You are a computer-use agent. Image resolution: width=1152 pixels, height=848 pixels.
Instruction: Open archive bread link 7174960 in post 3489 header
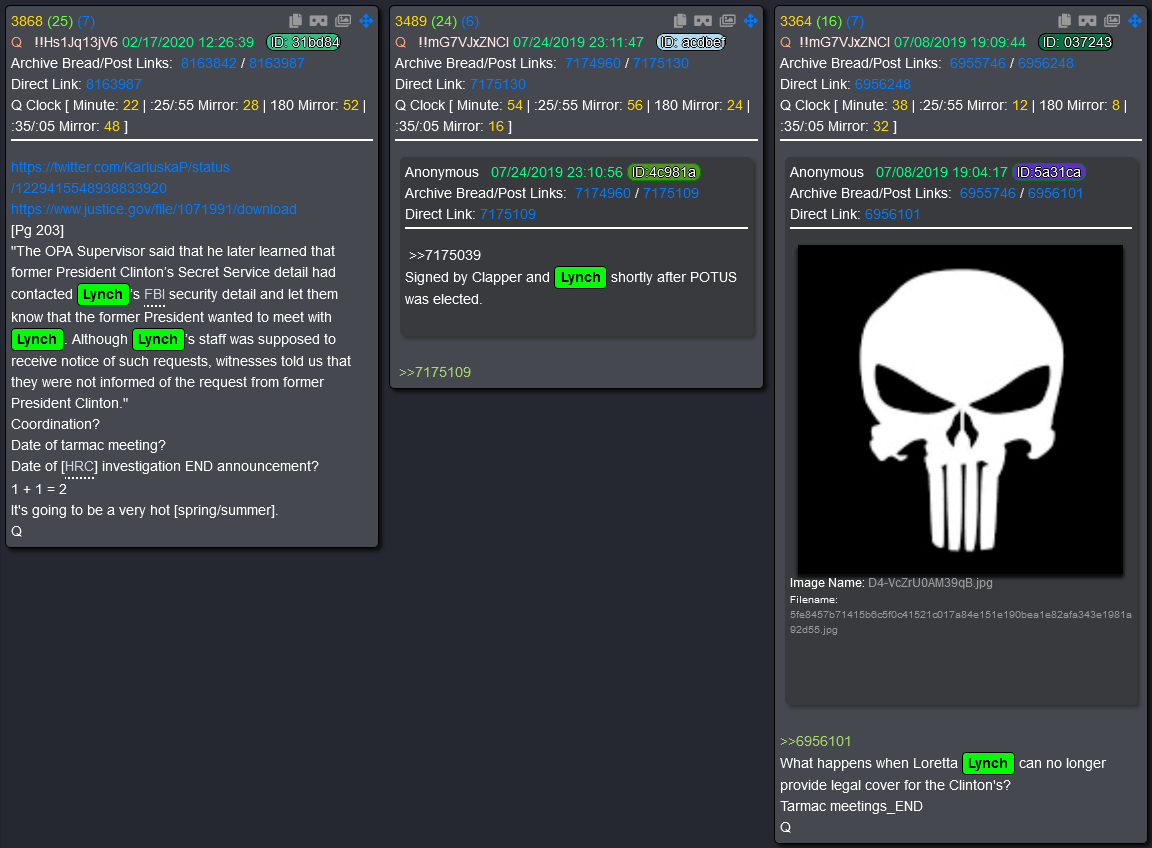pyautogui.click(x=593, y=63)
